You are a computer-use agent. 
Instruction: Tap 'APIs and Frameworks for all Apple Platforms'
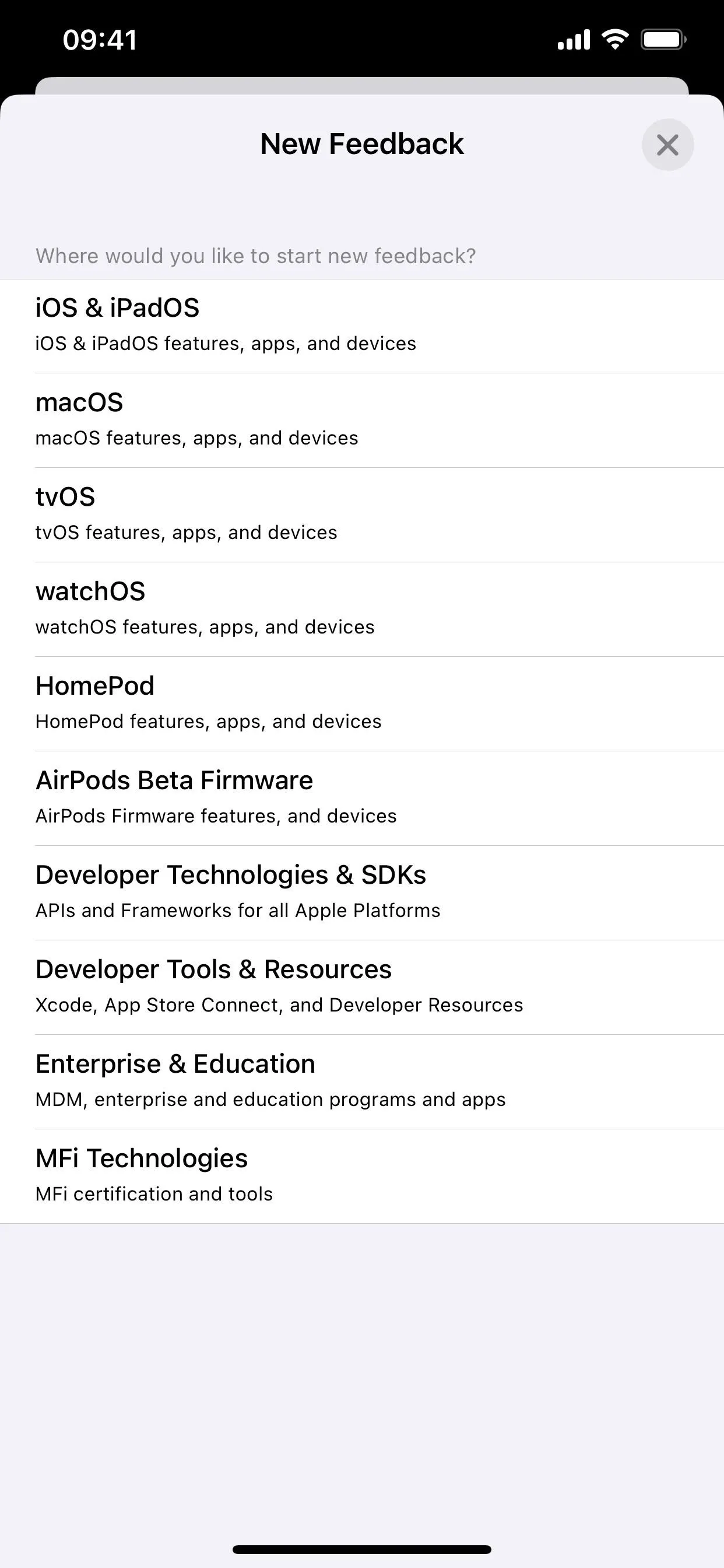click(238, 911)
